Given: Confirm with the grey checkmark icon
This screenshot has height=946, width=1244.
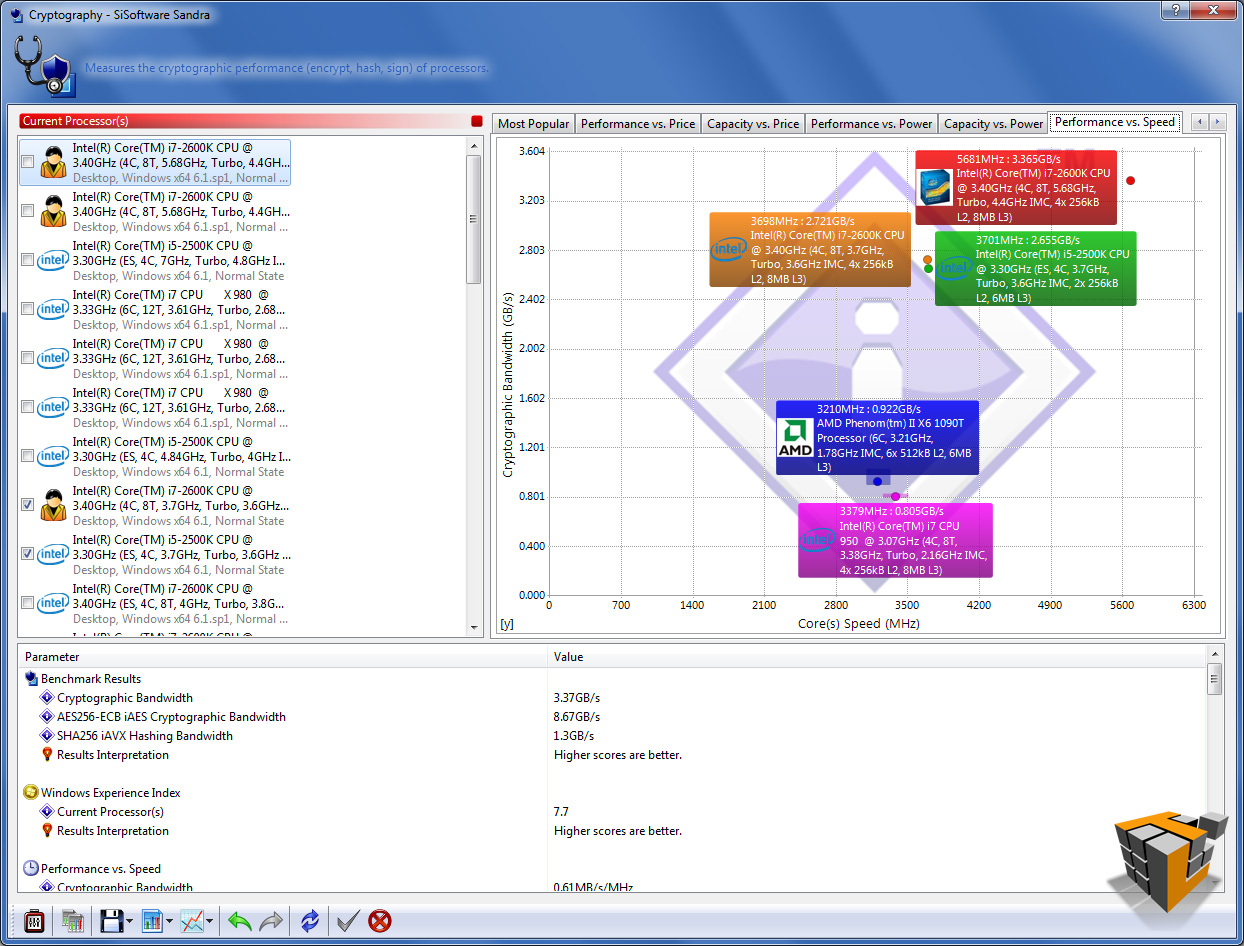Looking at the screenshot, I should tap(348, 920).
